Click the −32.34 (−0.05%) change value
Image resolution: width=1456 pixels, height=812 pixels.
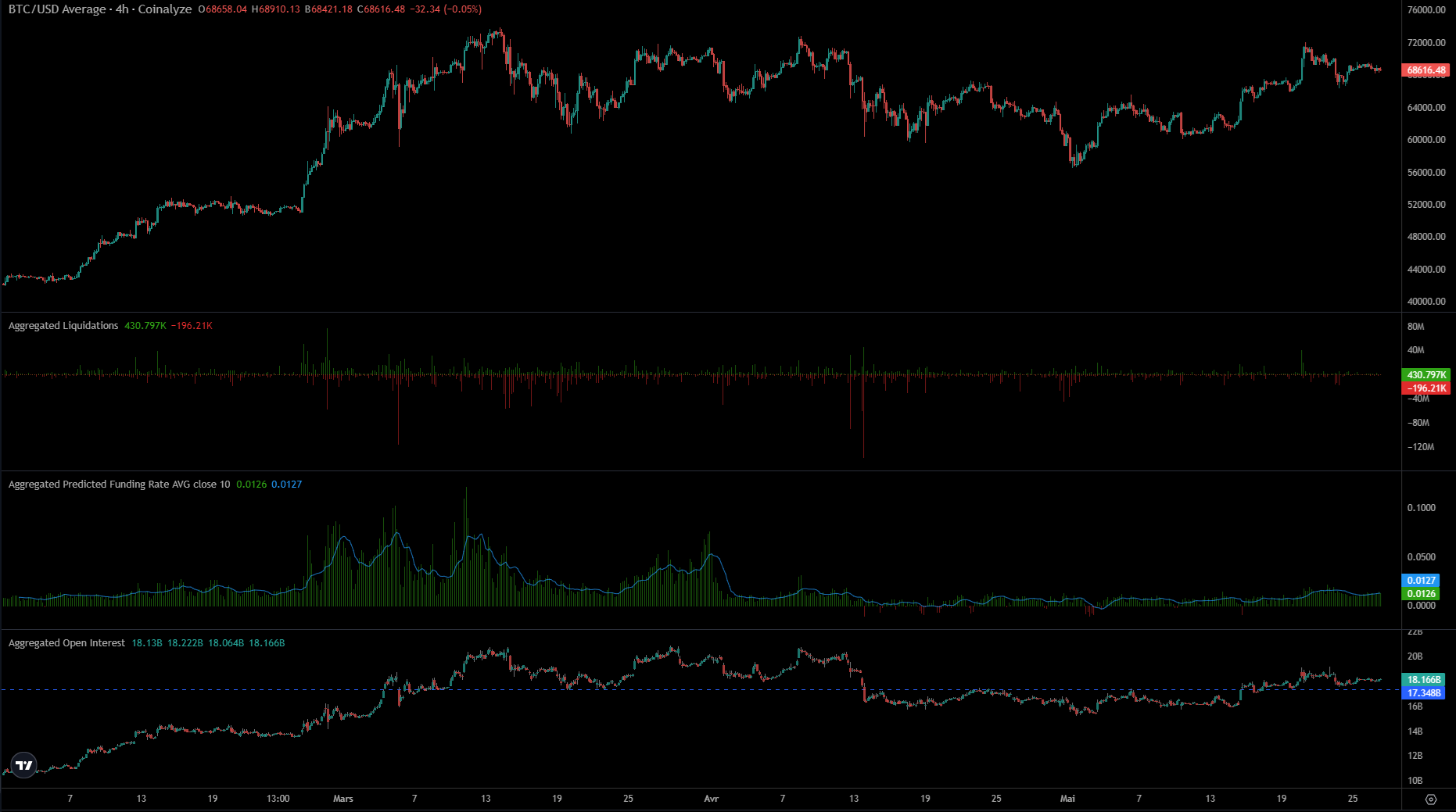(446, 9)
